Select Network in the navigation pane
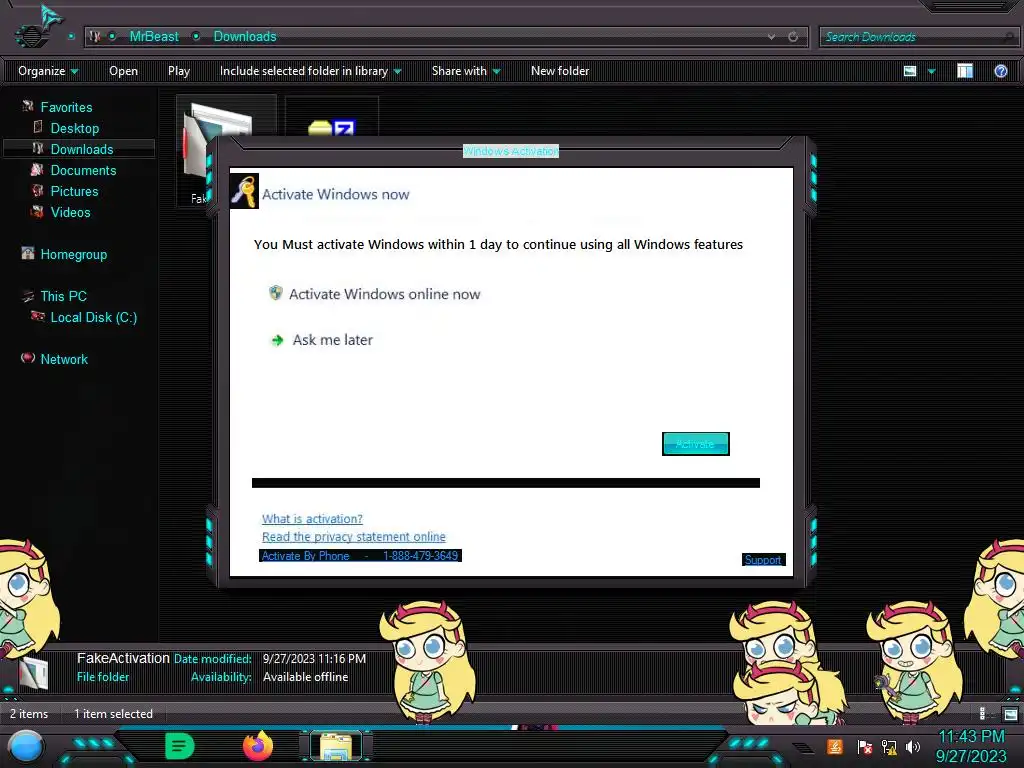 [x=64, y=359]
